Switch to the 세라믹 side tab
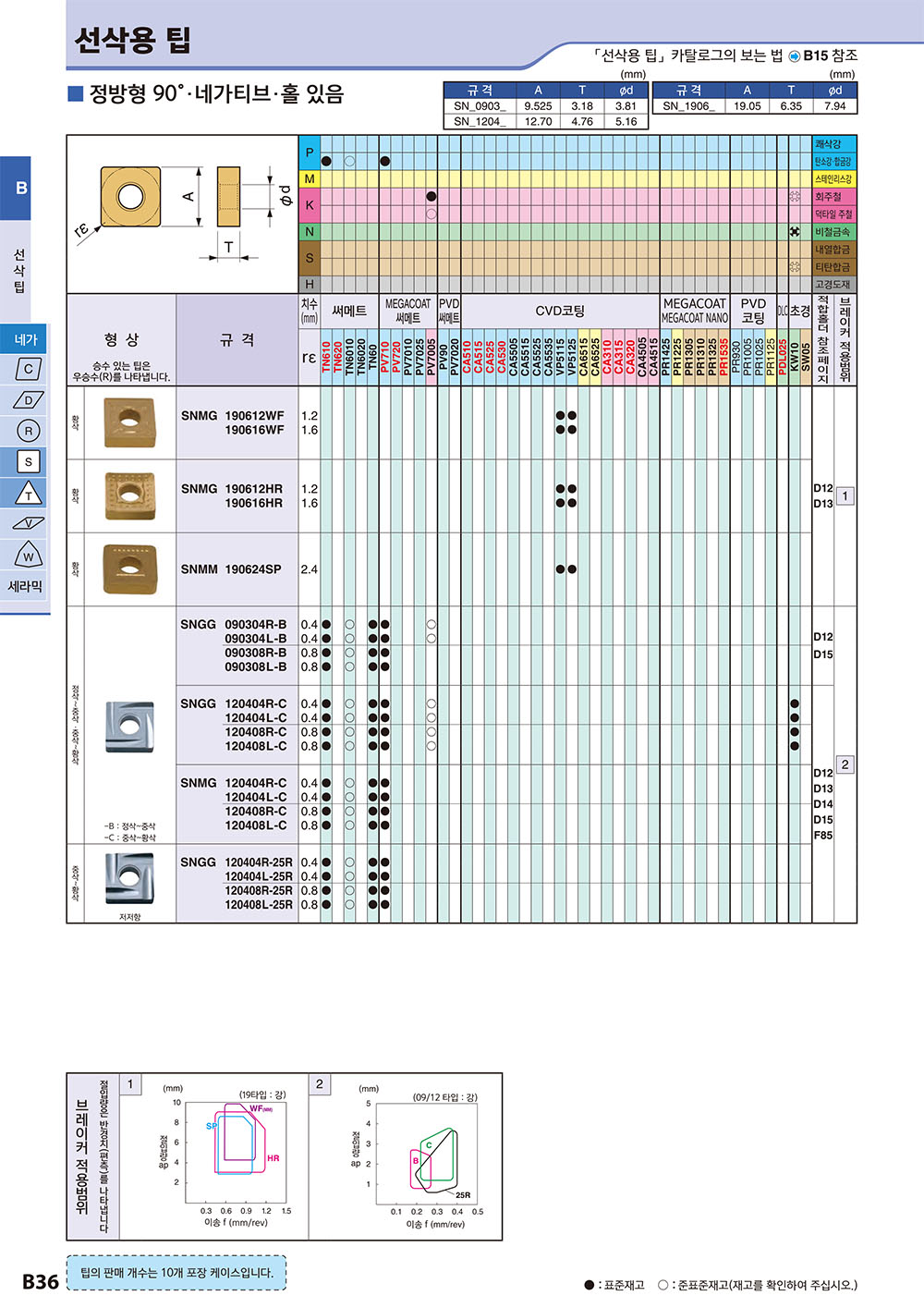 pyautogui.click(x=26, y=586)
